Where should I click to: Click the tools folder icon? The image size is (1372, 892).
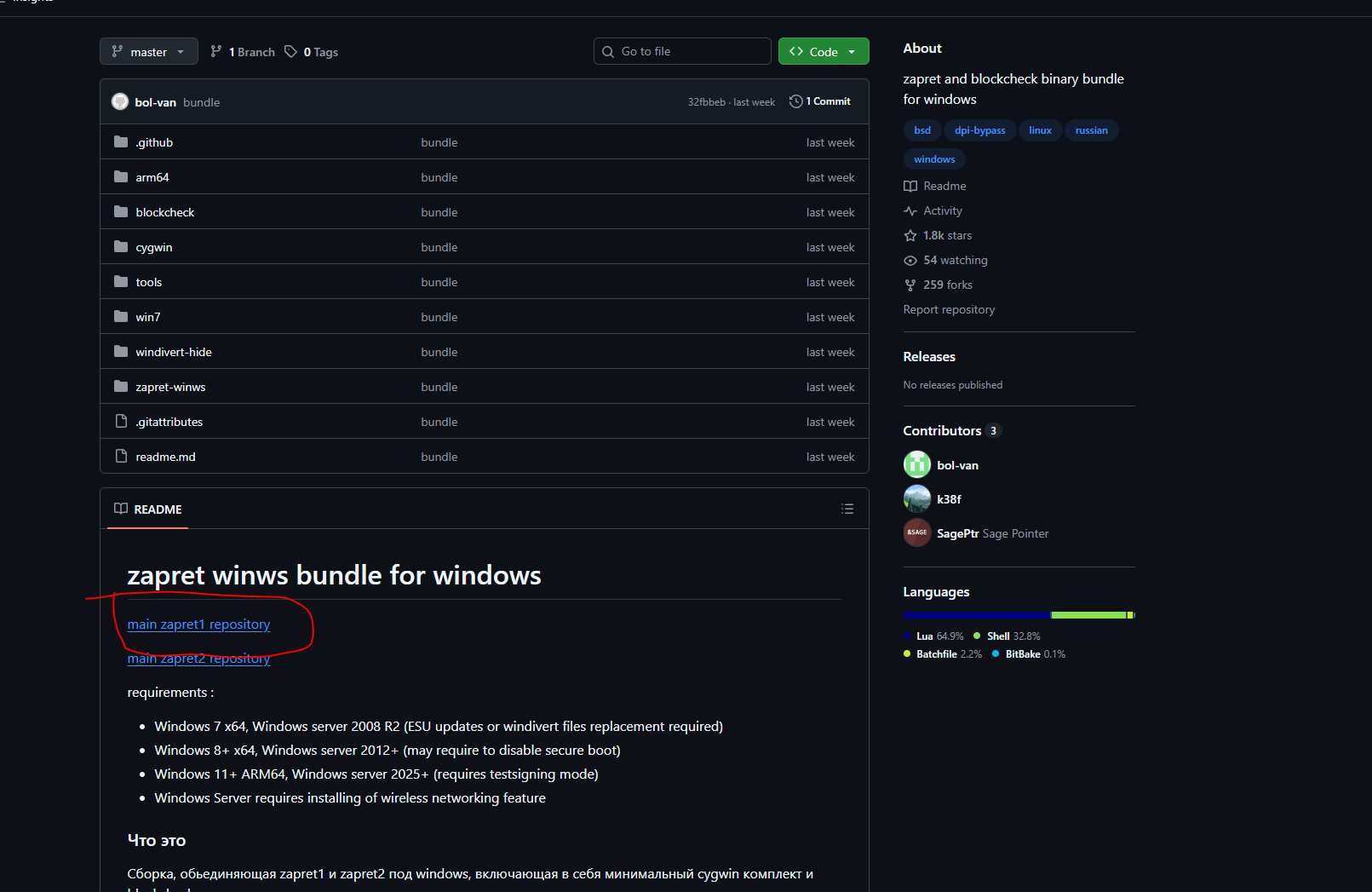point(121,282)
